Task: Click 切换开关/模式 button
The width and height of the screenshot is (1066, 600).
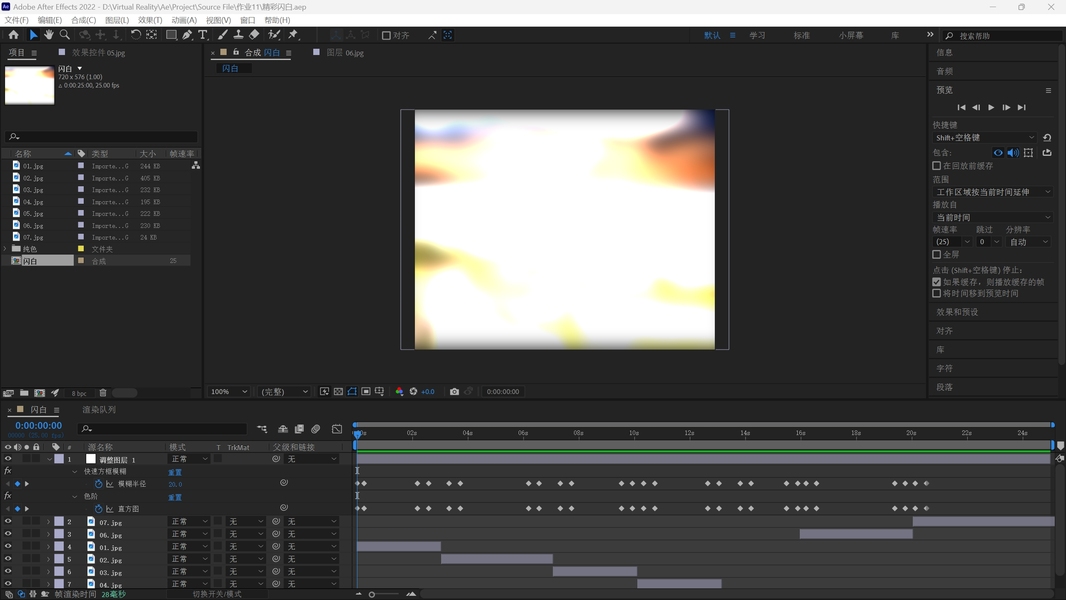Action: (x=217, y=594)
